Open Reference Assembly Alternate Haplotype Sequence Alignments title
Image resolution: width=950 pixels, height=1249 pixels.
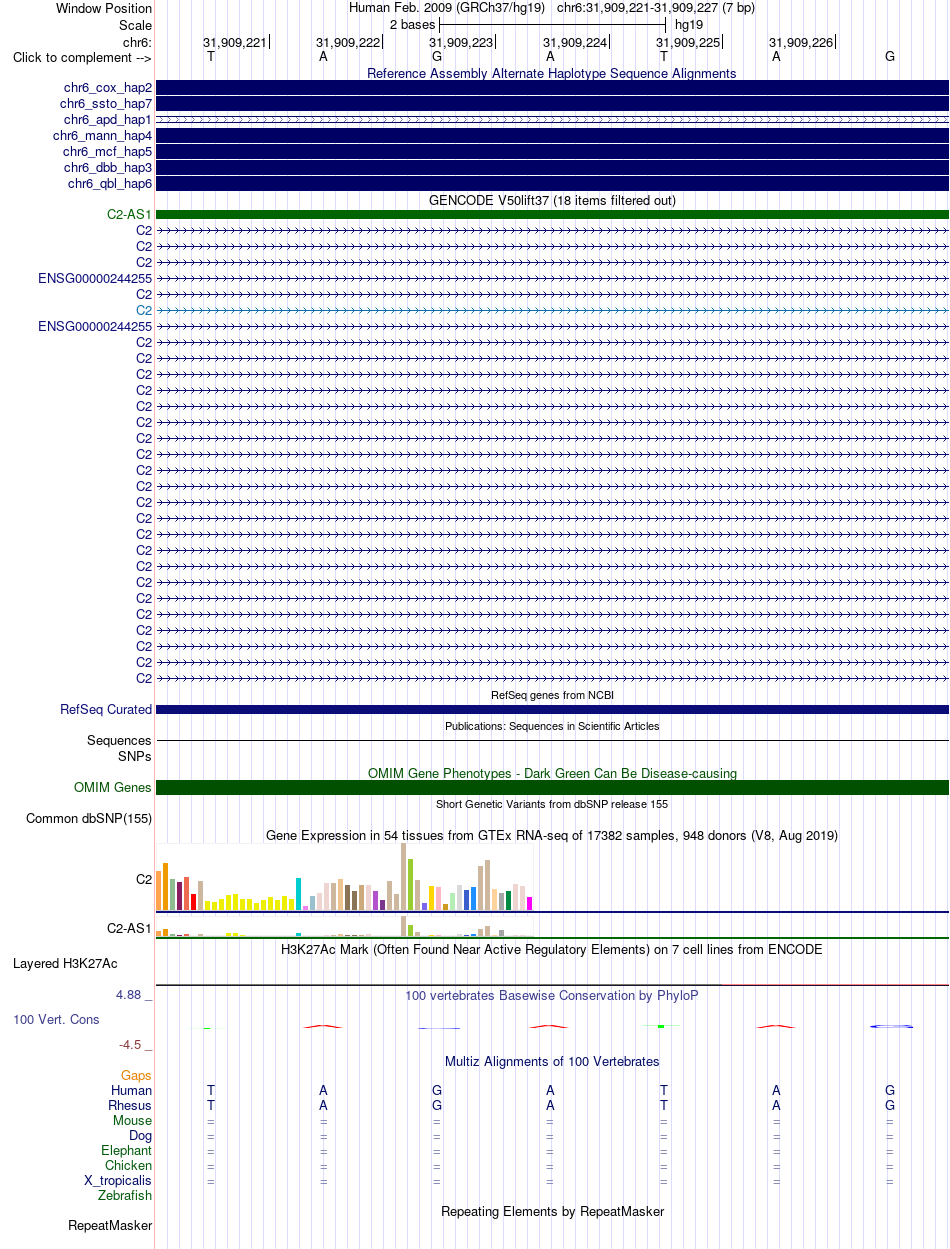tap(552, 74)
